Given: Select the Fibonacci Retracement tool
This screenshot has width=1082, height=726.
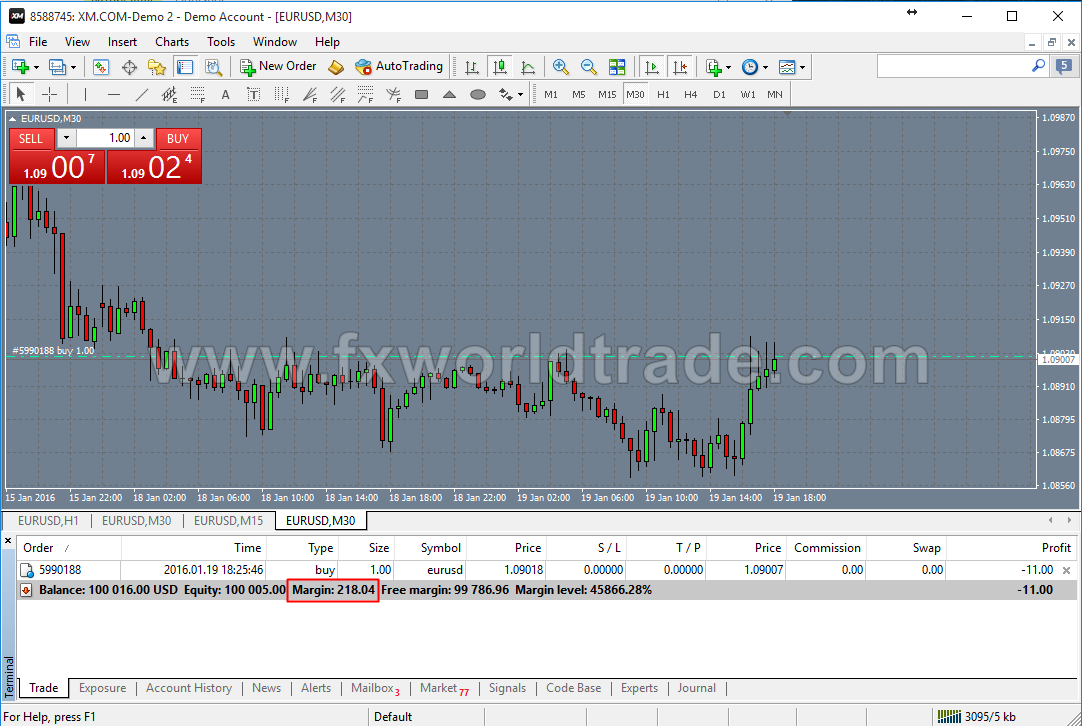Looking at the screenshot, I should pyautogui.click(x=198, y=94).
